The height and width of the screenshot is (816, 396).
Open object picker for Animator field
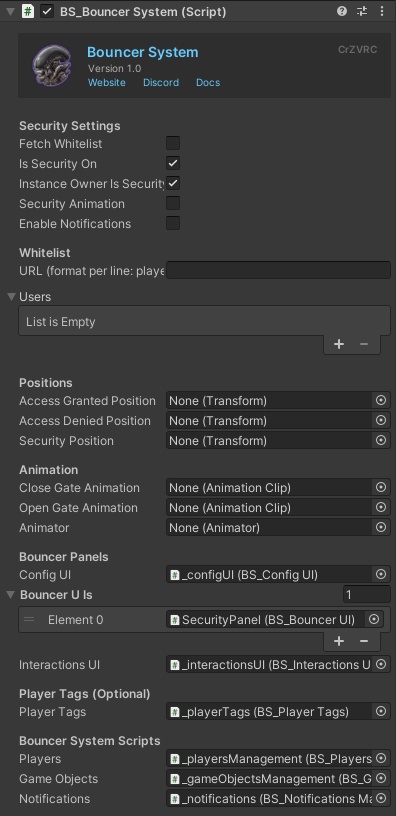pos(381,527)
